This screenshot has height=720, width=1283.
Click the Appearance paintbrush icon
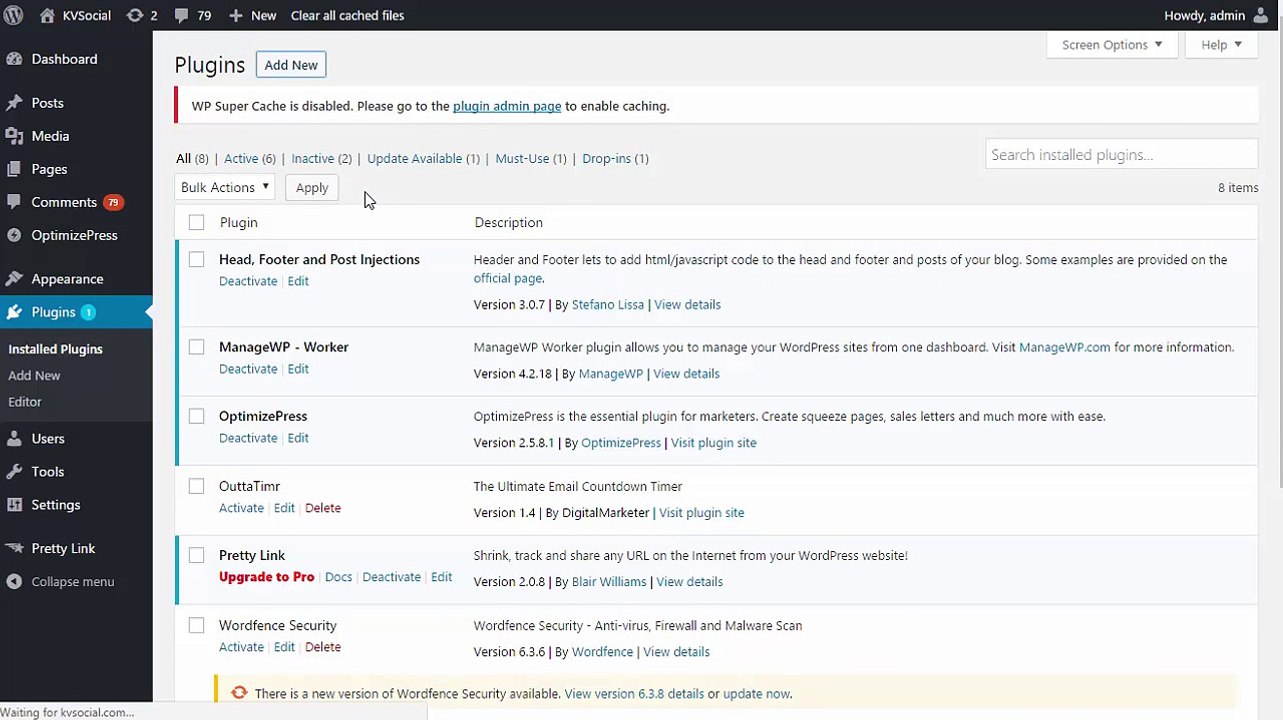14,279
